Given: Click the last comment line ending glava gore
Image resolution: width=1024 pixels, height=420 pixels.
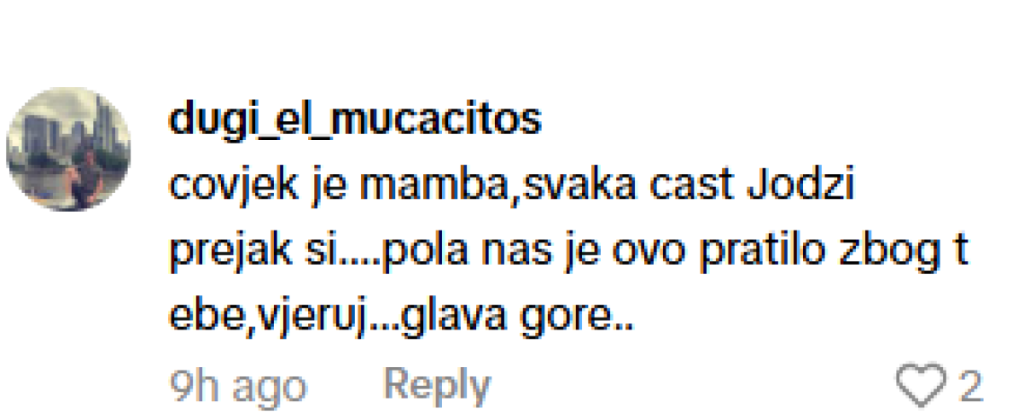Looking at the screenshot, I should (402, 317).
